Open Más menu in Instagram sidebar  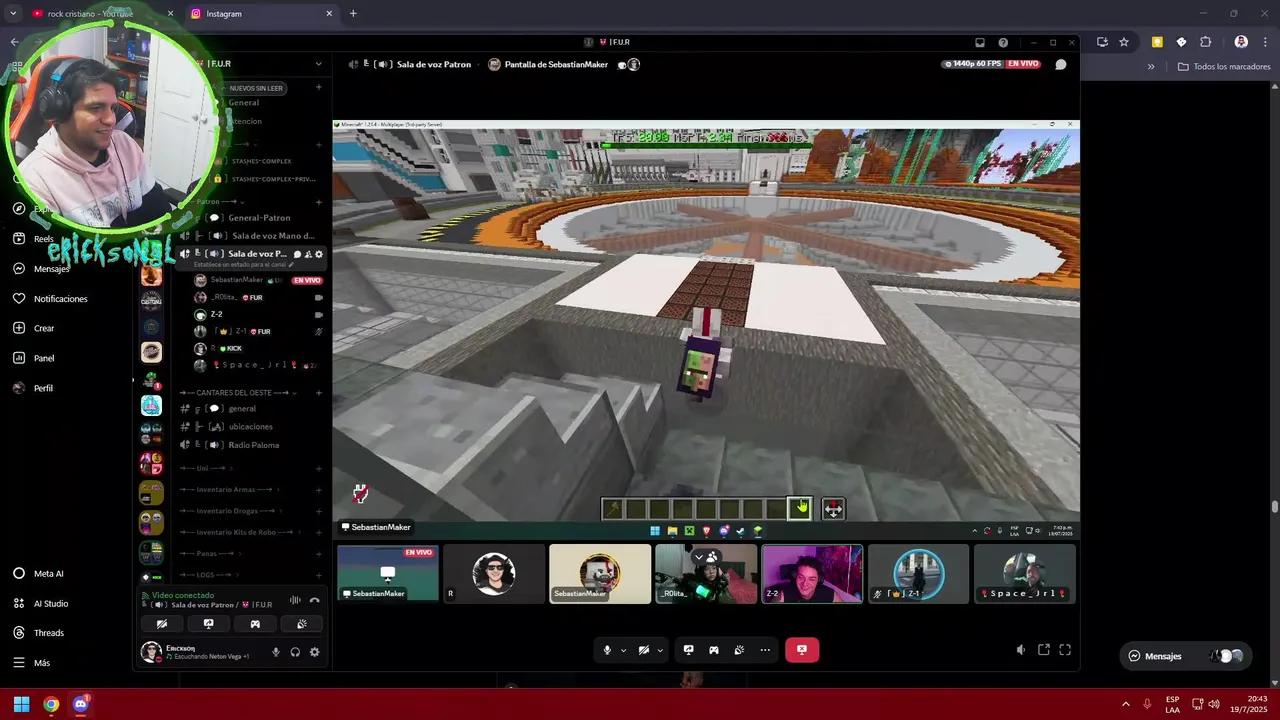(x=31, y=663)
